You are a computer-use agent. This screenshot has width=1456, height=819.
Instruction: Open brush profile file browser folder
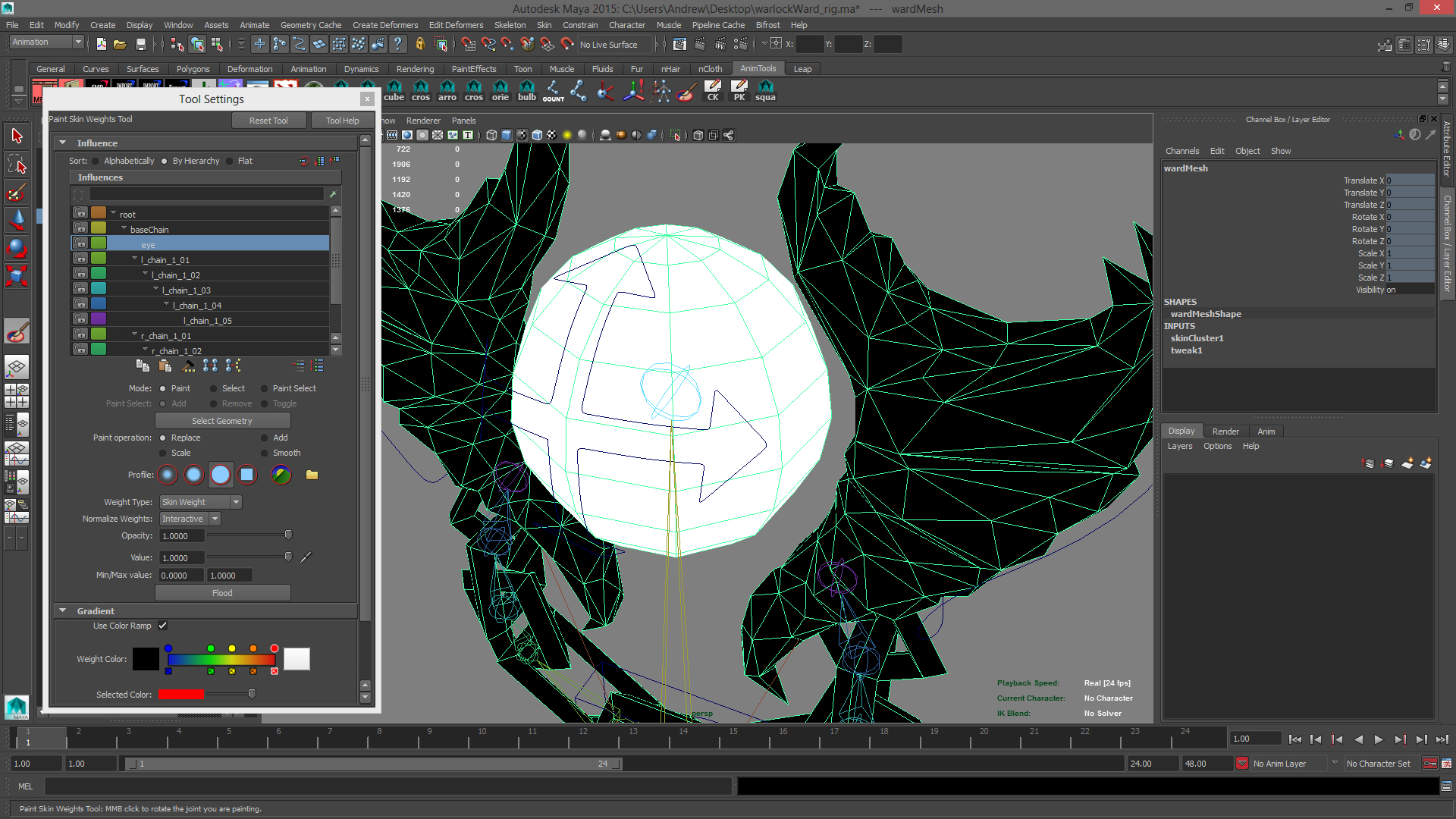(x=312, y=475)
